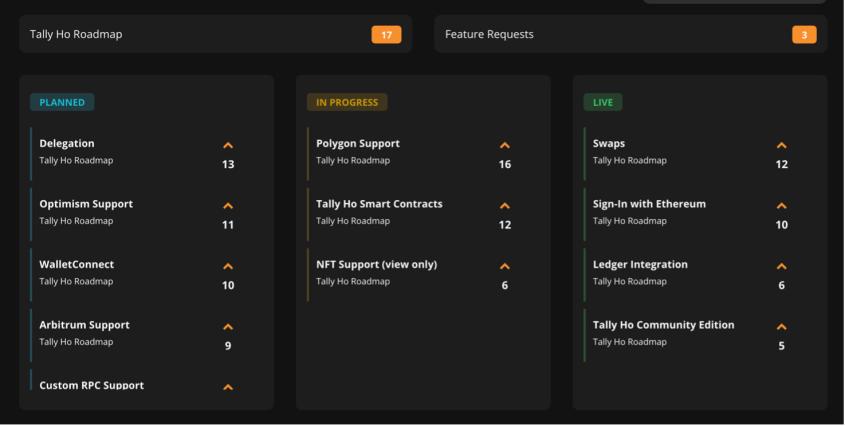Click Tally Ho Roadmap under WalletConnect
845x427 pixels.
[76, 281]
